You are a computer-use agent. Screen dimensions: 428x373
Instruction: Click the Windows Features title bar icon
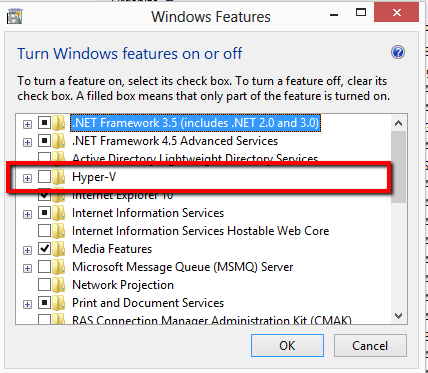15,16
